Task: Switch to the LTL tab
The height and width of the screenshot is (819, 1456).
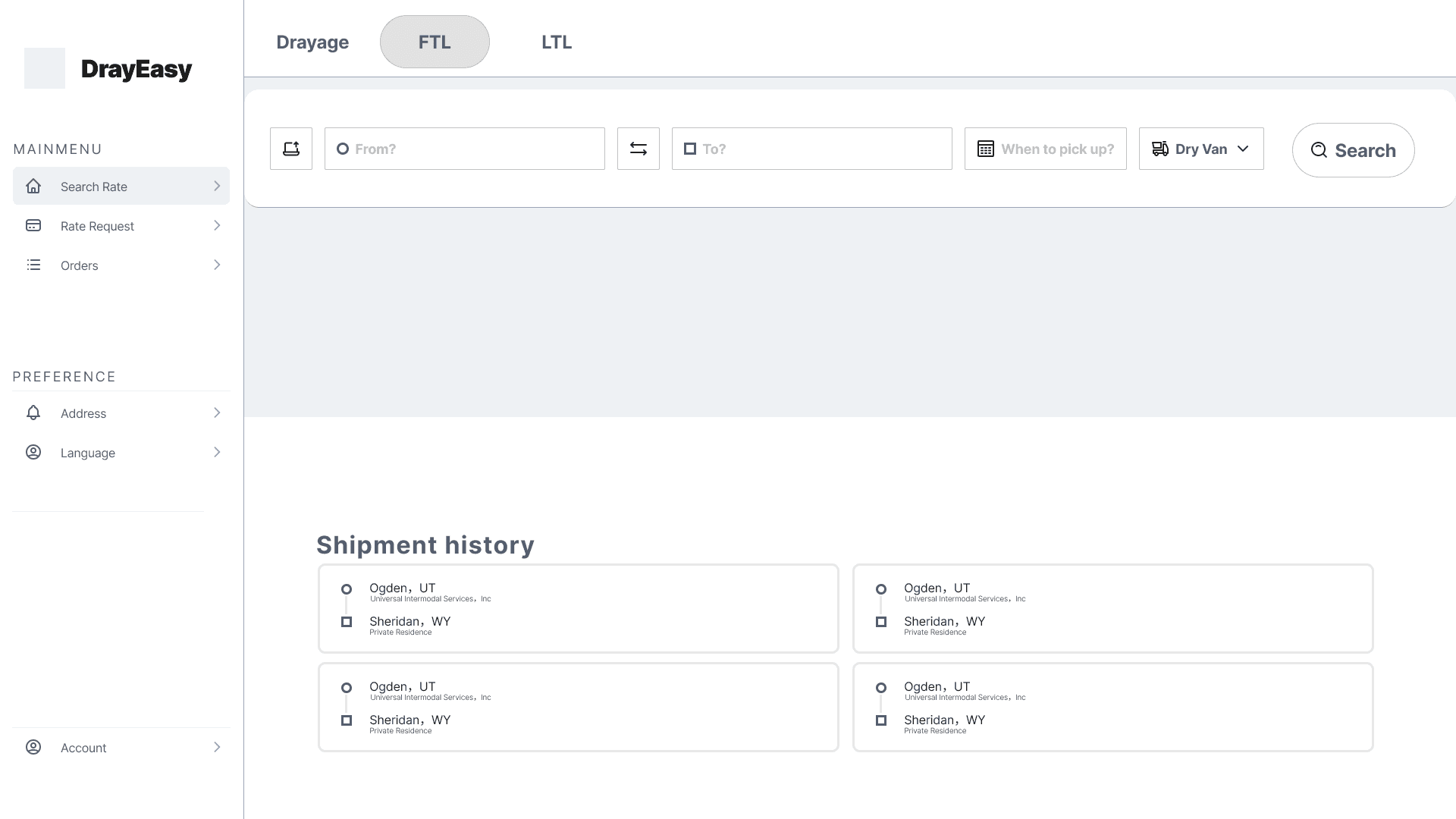Action: point(556,42)
